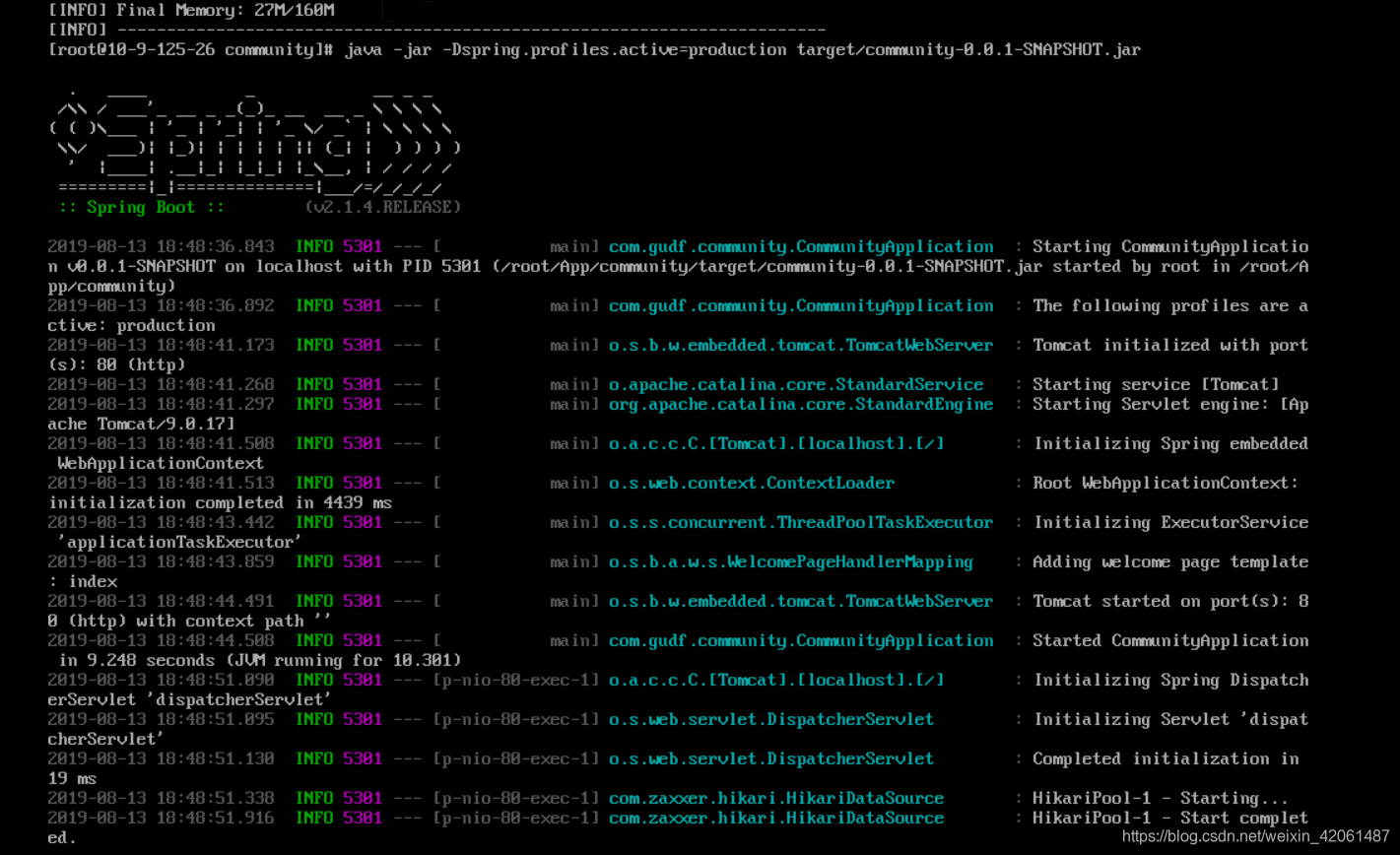Select 'ctive: production' wrapped line
Image resolution: width=1400 pixels, height=855 pixels.
pos(131,326)
